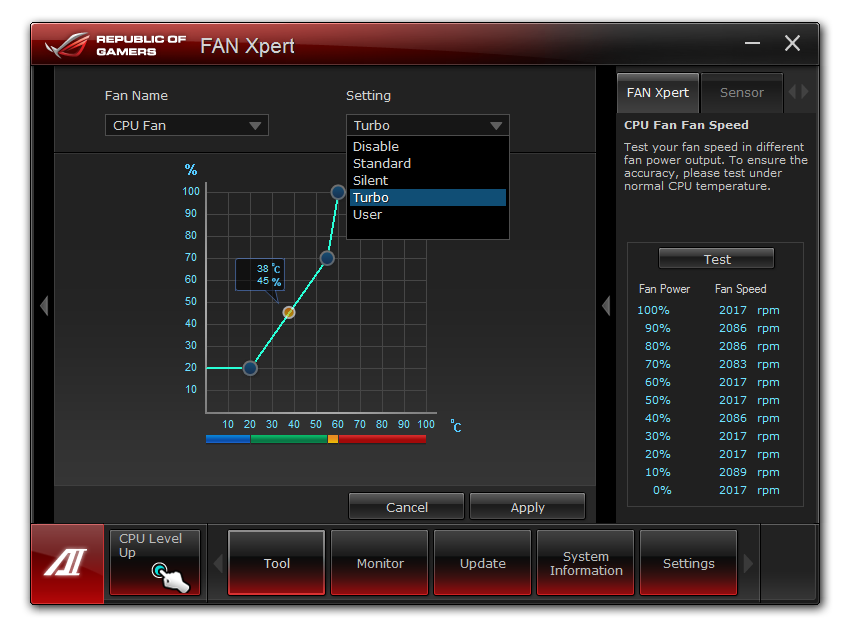Click arrow between graph and sensor panel

click(606, 306)
